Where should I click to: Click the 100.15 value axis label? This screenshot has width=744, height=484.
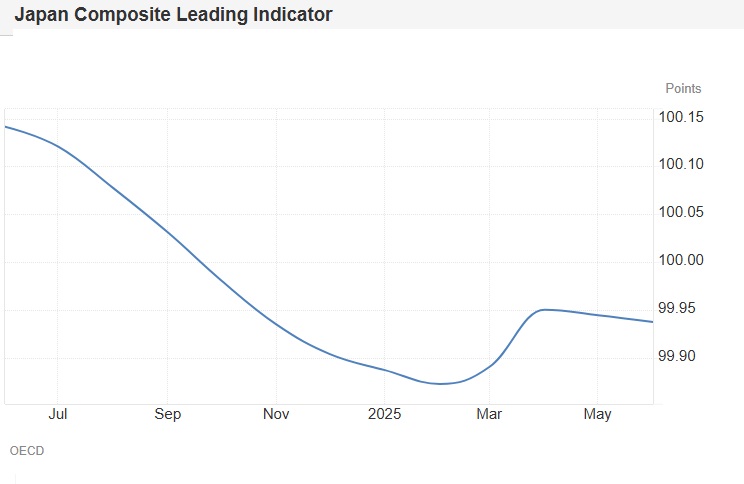681,118
